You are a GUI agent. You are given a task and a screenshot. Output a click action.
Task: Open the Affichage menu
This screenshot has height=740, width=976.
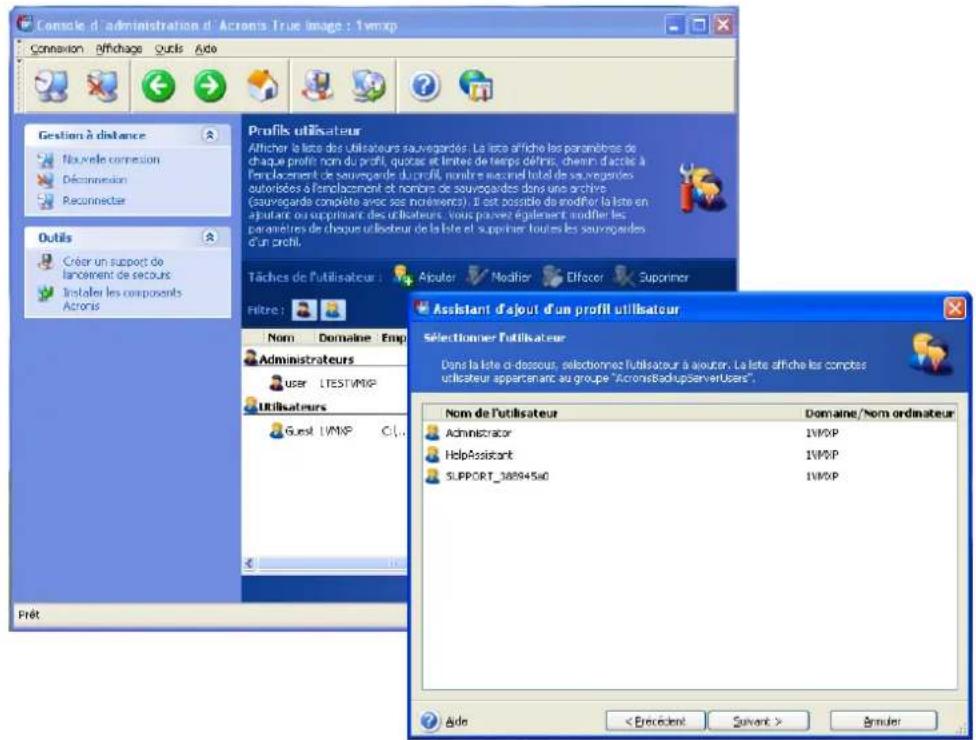[x=119, y=49]
